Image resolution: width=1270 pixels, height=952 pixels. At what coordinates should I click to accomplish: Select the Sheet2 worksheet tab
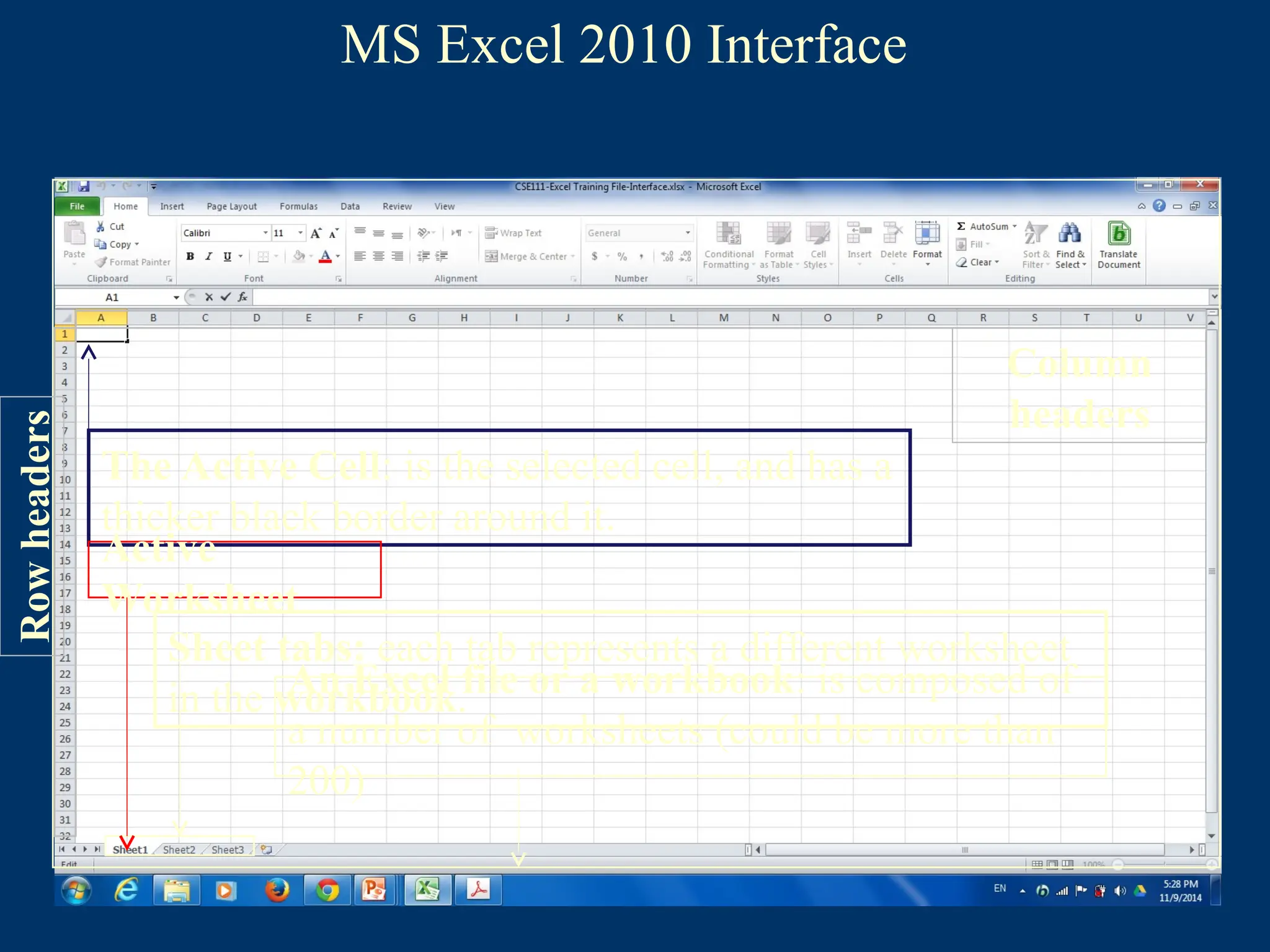pos(179,850)
